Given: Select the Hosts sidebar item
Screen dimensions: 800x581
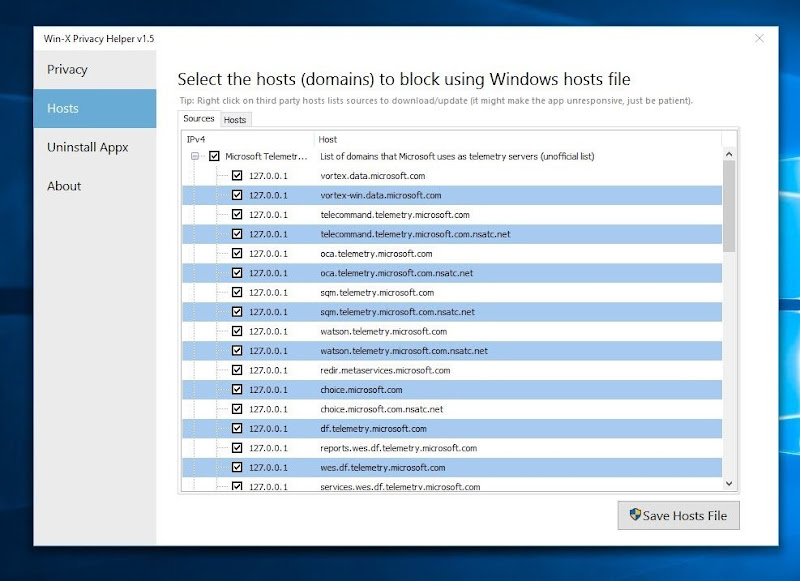Looking at the screenshot, I should (x=95, y=108).
